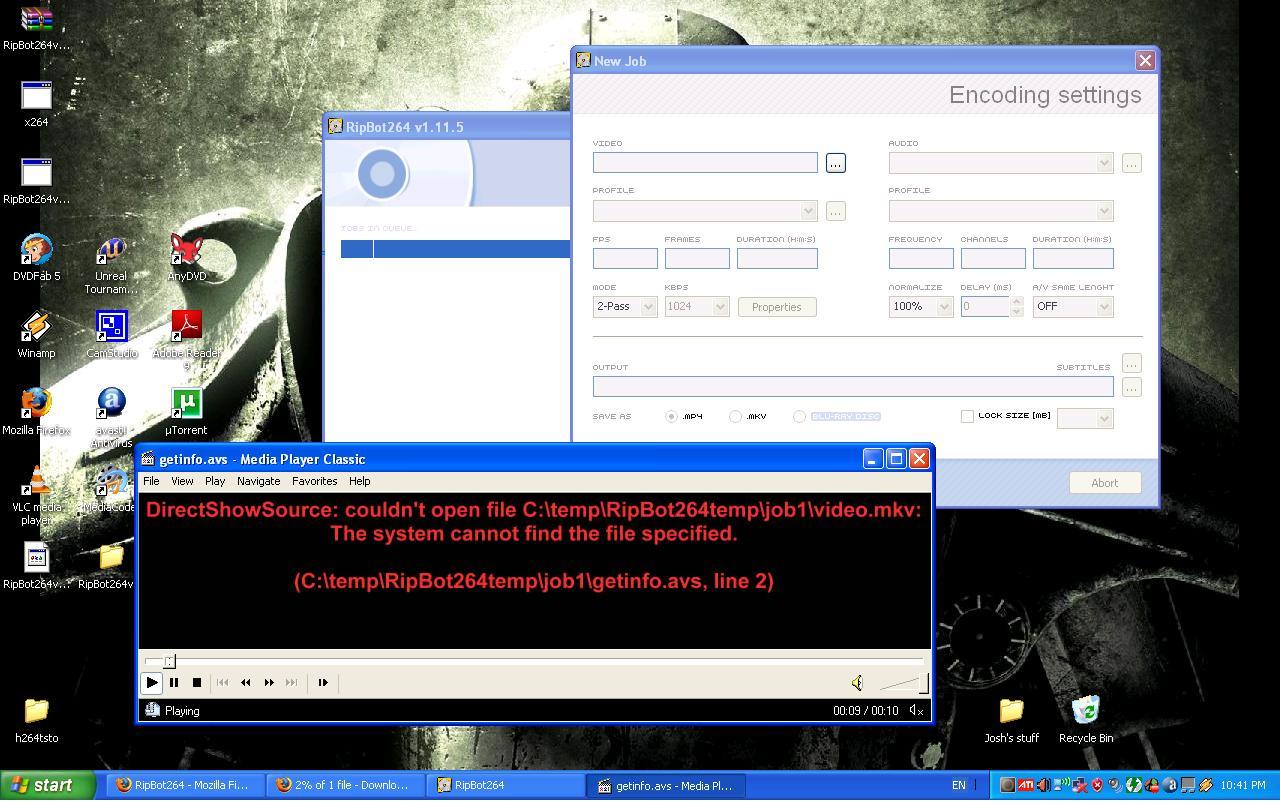This screenshot has height=804, width=1280.
Task: Click the video profile edit button
Action: 835,211
